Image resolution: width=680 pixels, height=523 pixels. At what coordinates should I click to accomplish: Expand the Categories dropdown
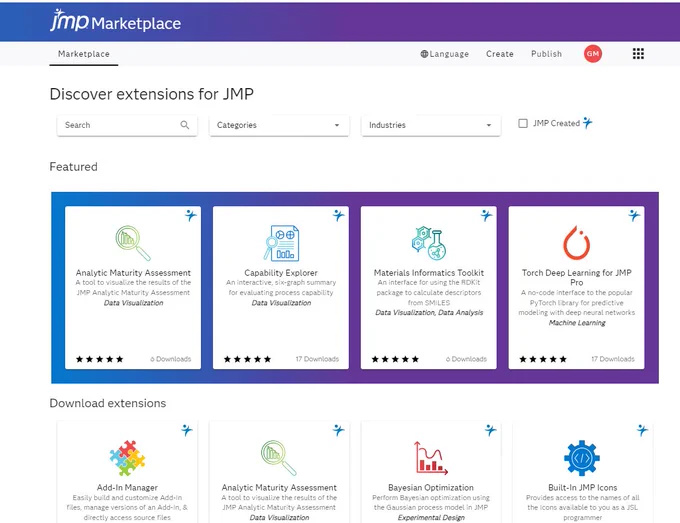coord(279,125)
